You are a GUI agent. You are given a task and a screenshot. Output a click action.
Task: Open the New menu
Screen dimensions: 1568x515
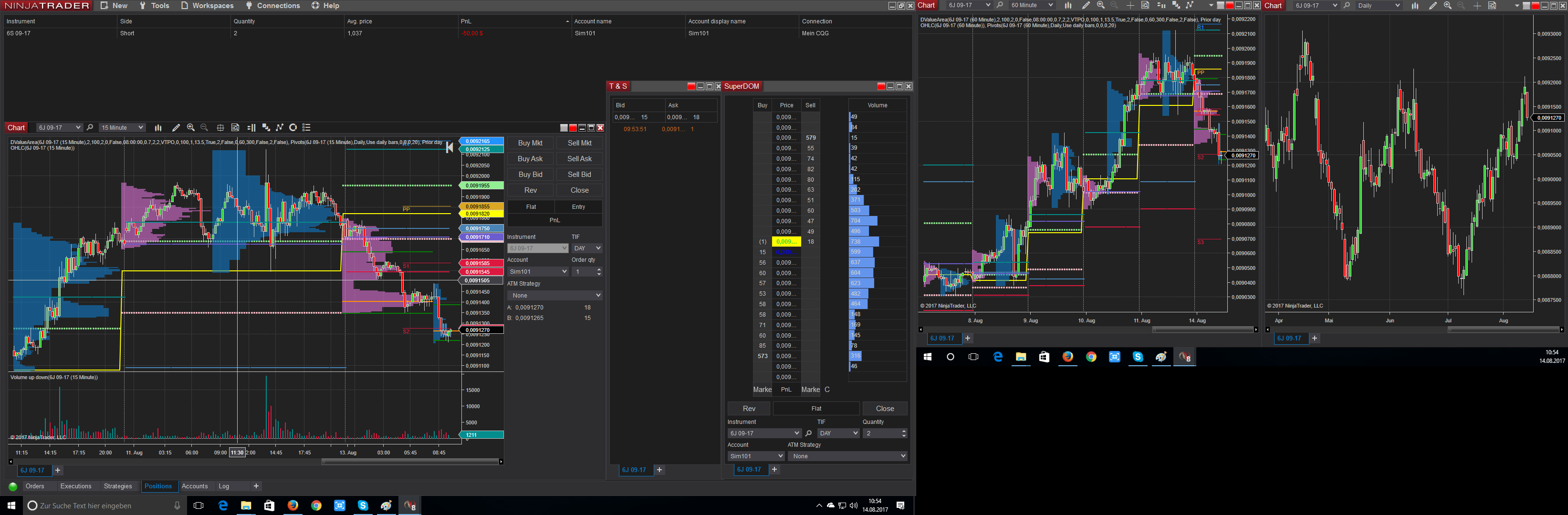114,5
